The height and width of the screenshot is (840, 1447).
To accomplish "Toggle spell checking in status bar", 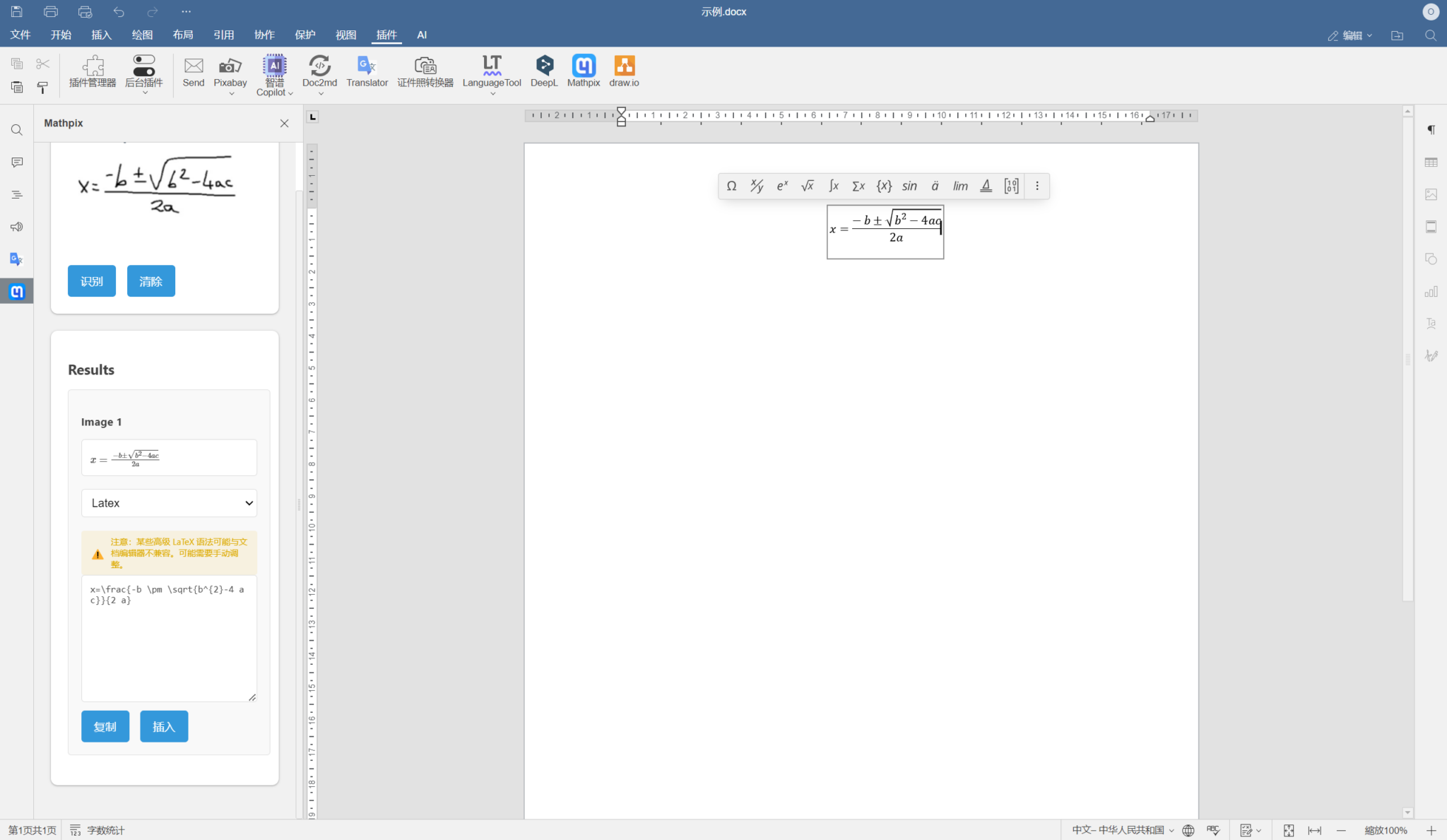I will [x=1213, y=830].
